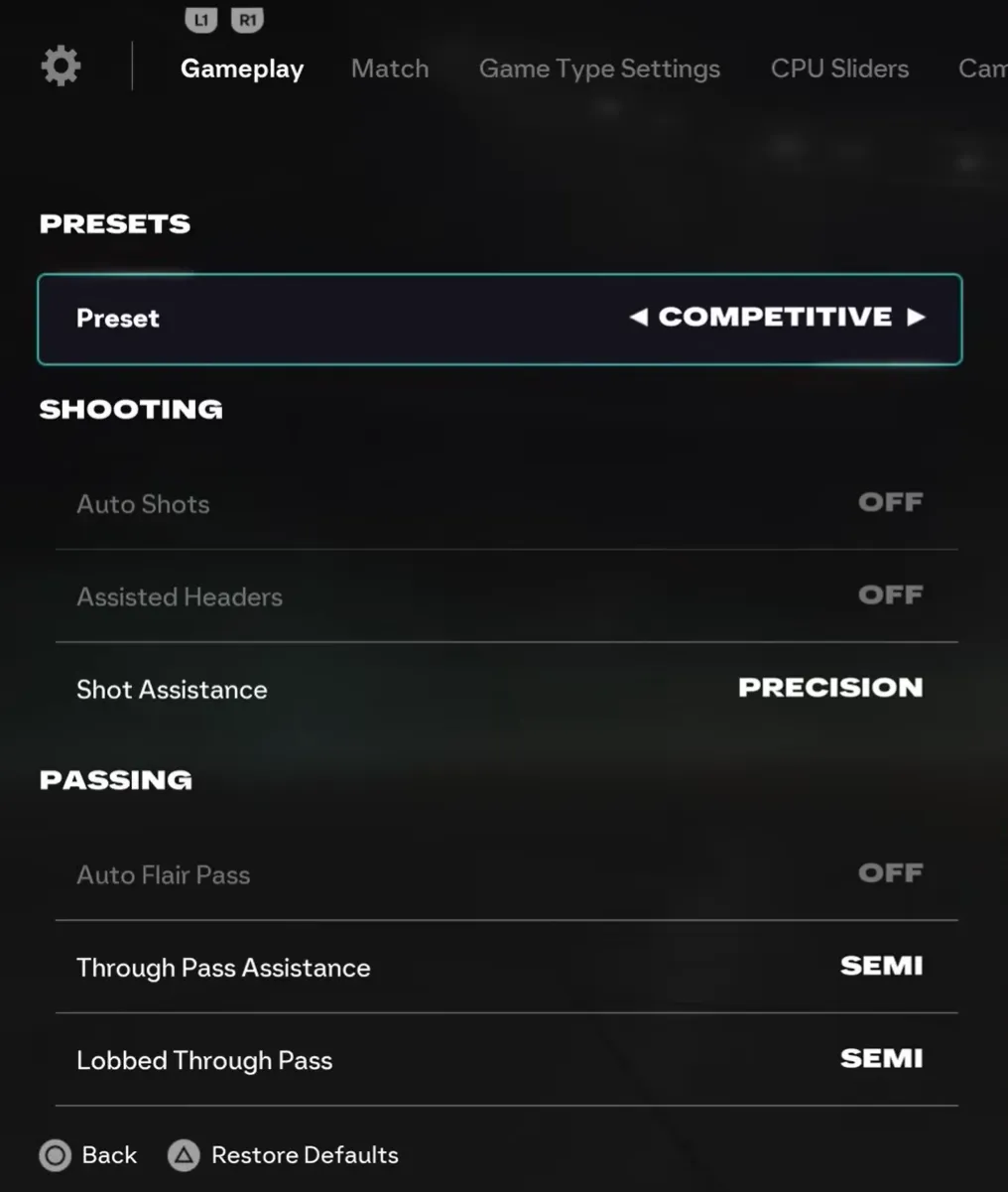Click left arrow beside COMPETITIVE preset
The width and height of the screenshot is (1008, 1192).
pos(639,318)
